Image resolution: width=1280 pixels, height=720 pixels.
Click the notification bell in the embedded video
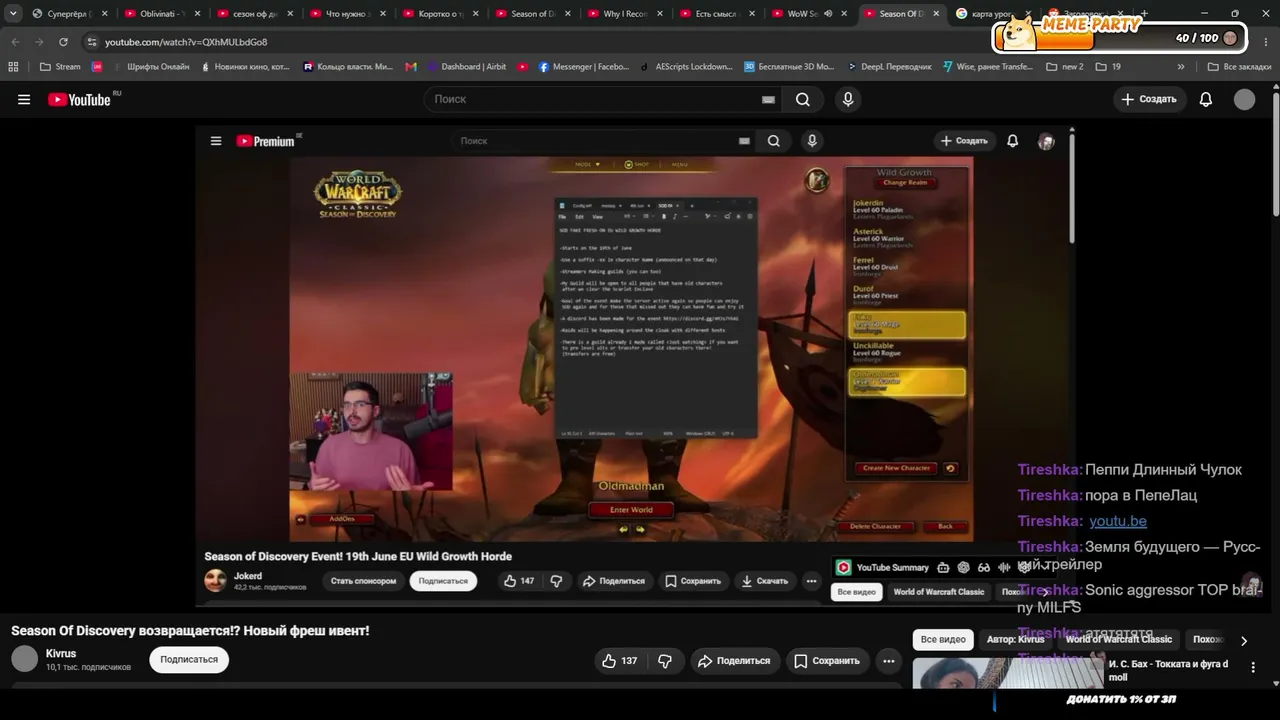pos(1012,141)
